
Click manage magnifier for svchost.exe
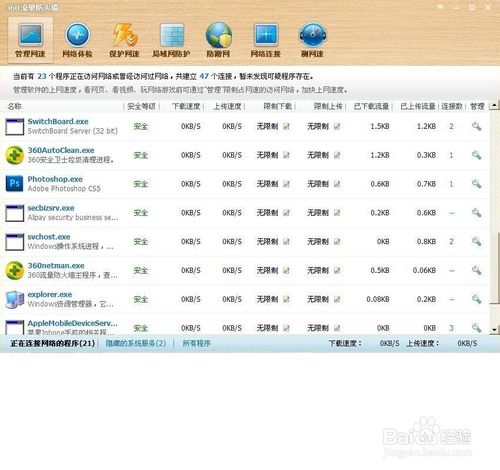pos(476,241)
